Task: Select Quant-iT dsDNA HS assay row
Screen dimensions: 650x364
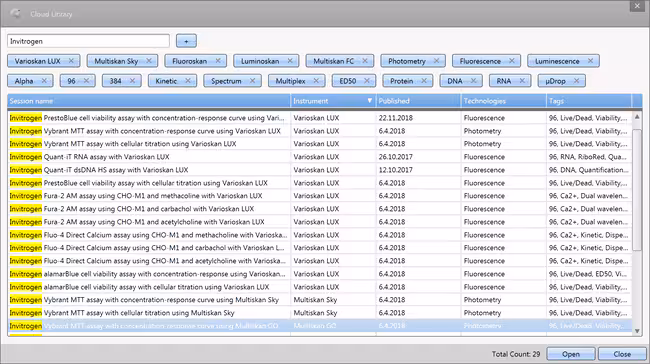Action: point(320,170)
